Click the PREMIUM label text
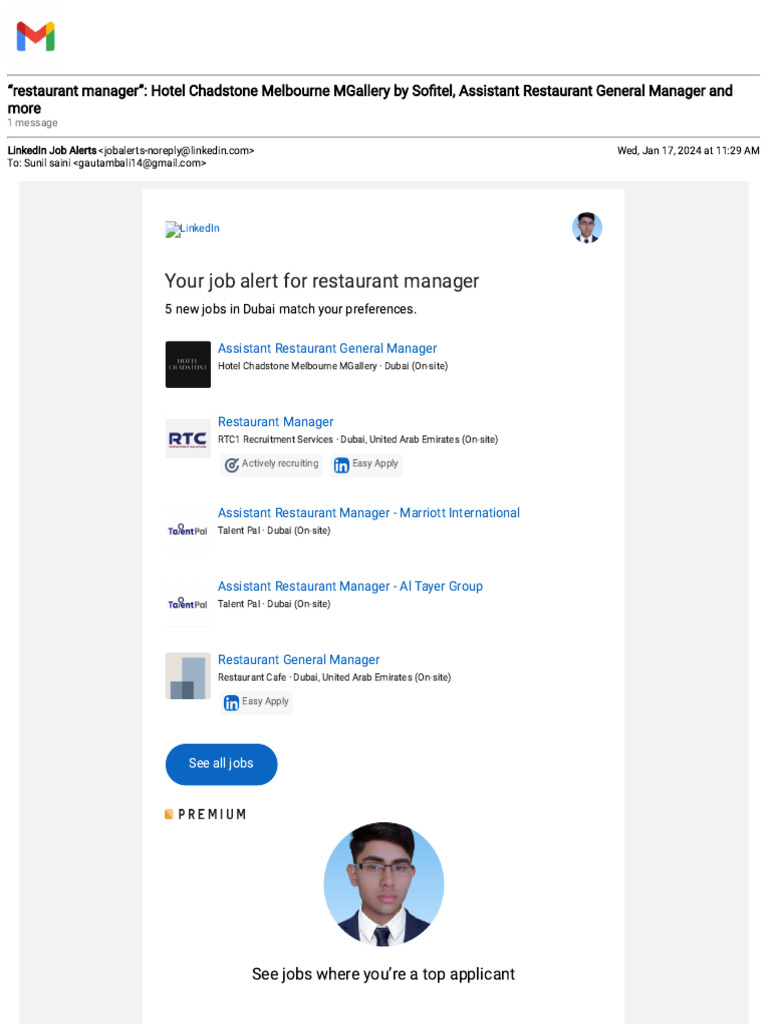This screenshot has height=1024, width=768. coord(212,814)
